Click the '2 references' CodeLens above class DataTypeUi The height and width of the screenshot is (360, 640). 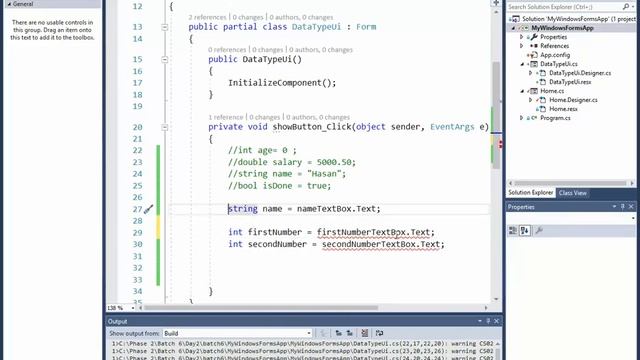pyautogui.click(x=207, y=17)
